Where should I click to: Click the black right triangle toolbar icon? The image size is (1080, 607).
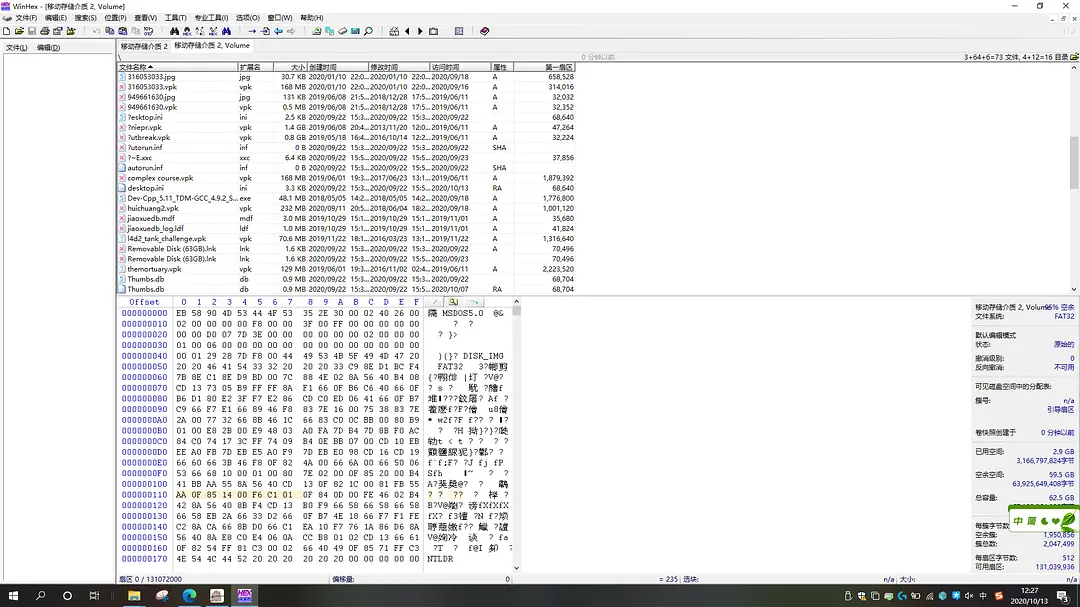click(420, 31)
